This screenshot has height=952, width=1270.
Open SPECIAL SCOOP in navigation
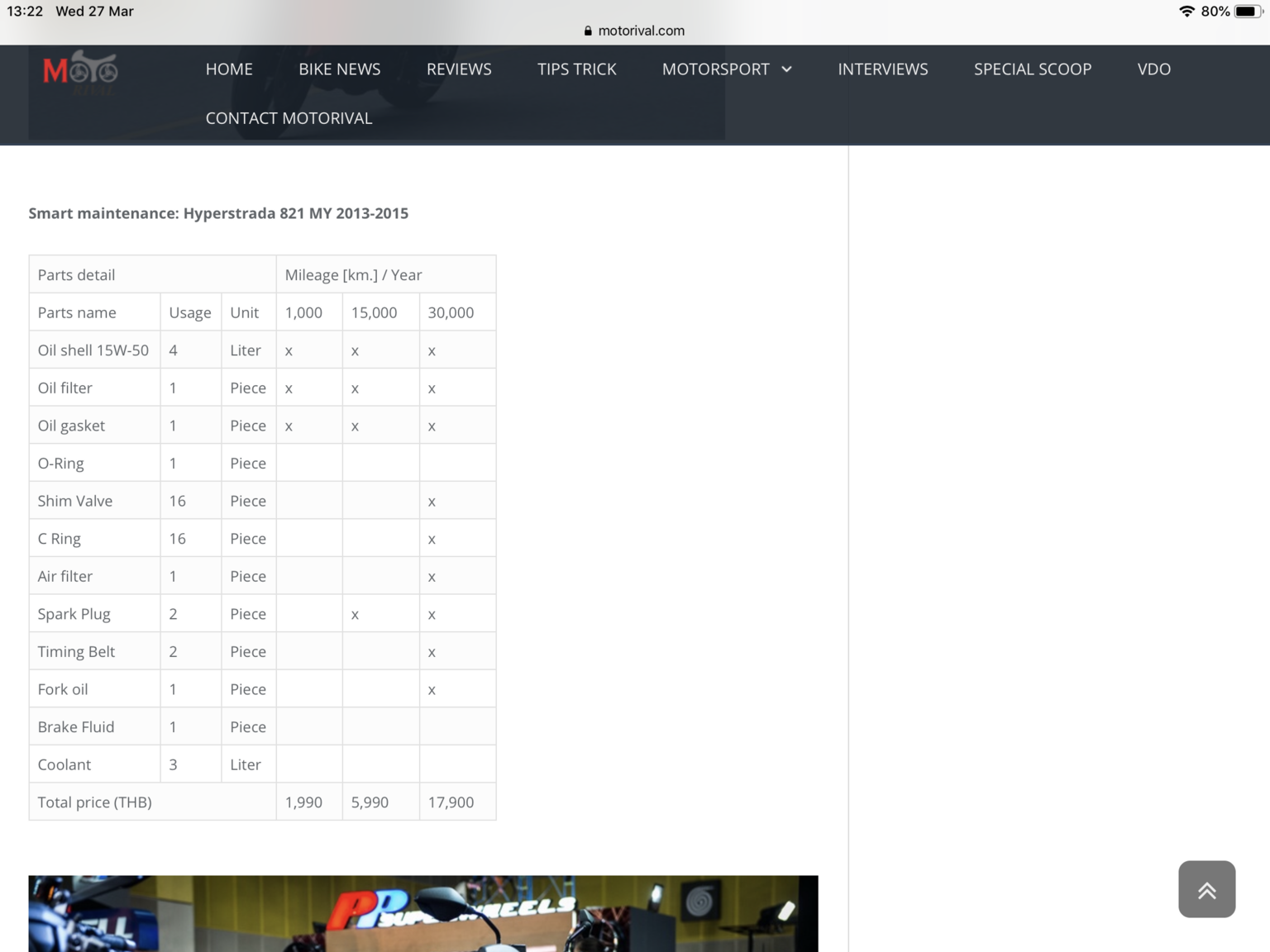pos(1033,69)
